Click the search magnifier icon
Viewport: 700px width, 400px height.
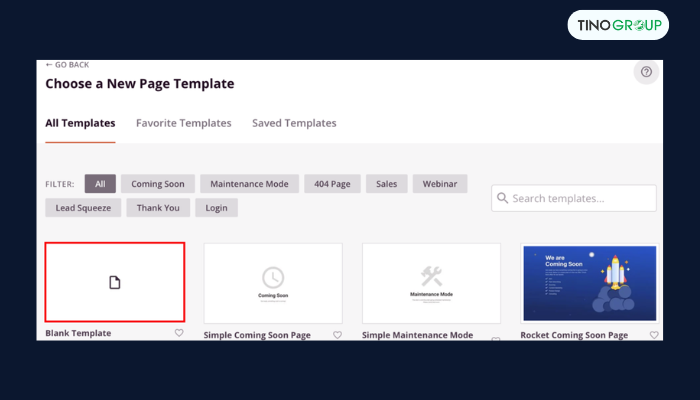pyautogui.click(x=502, y=199)
